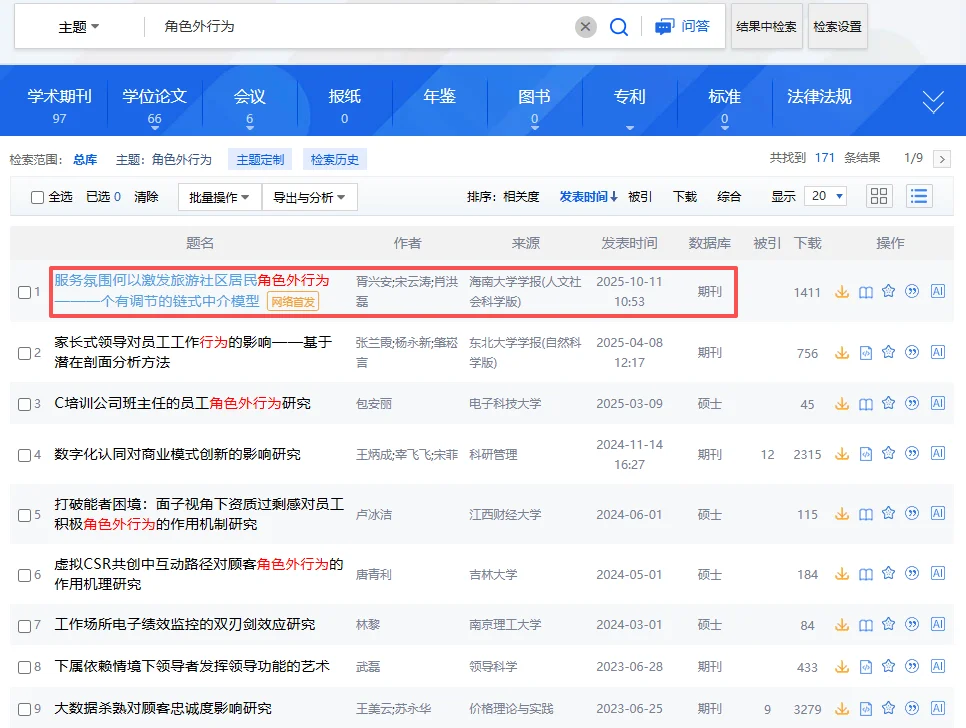The height and width of the screenshot is (728, 966).
Task: Select result 3 checkbox
Action: click(25, 404)
